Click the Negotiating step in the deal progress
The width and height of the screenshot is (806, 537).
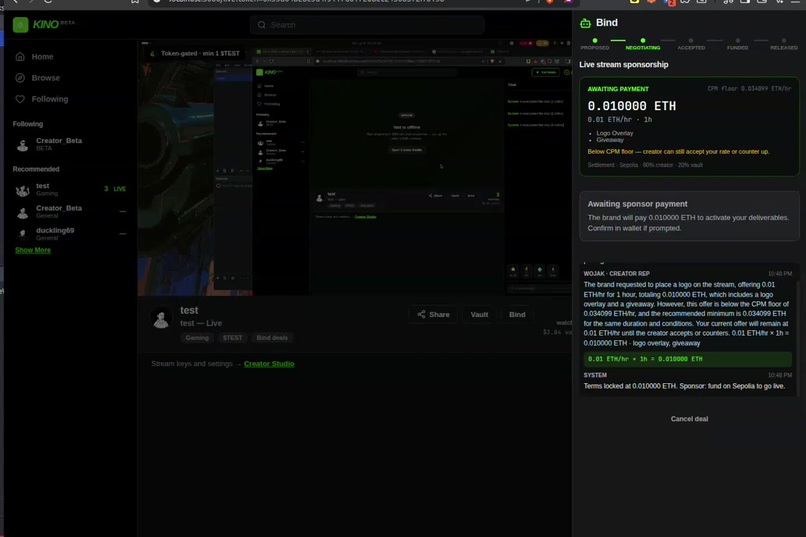pos(643,44)
